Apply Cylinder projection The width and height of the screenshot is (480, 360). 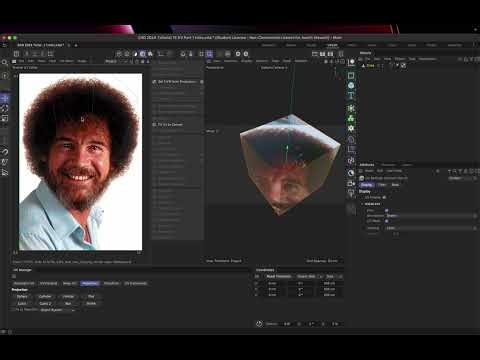(45, 296)
